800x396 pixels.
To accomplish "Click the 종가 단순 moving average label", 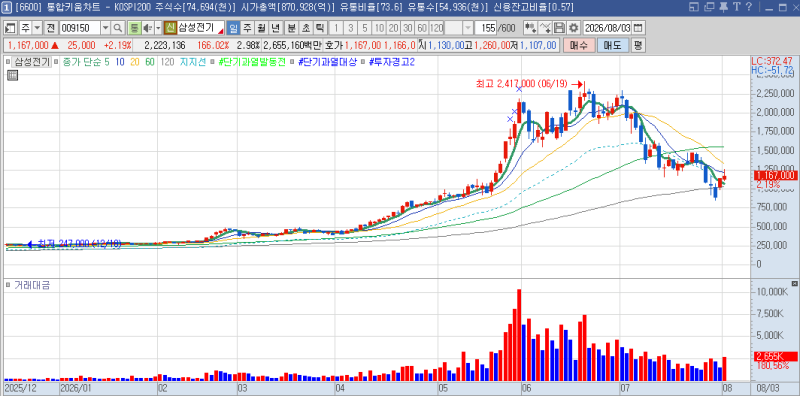I will (x=83, y=62).
